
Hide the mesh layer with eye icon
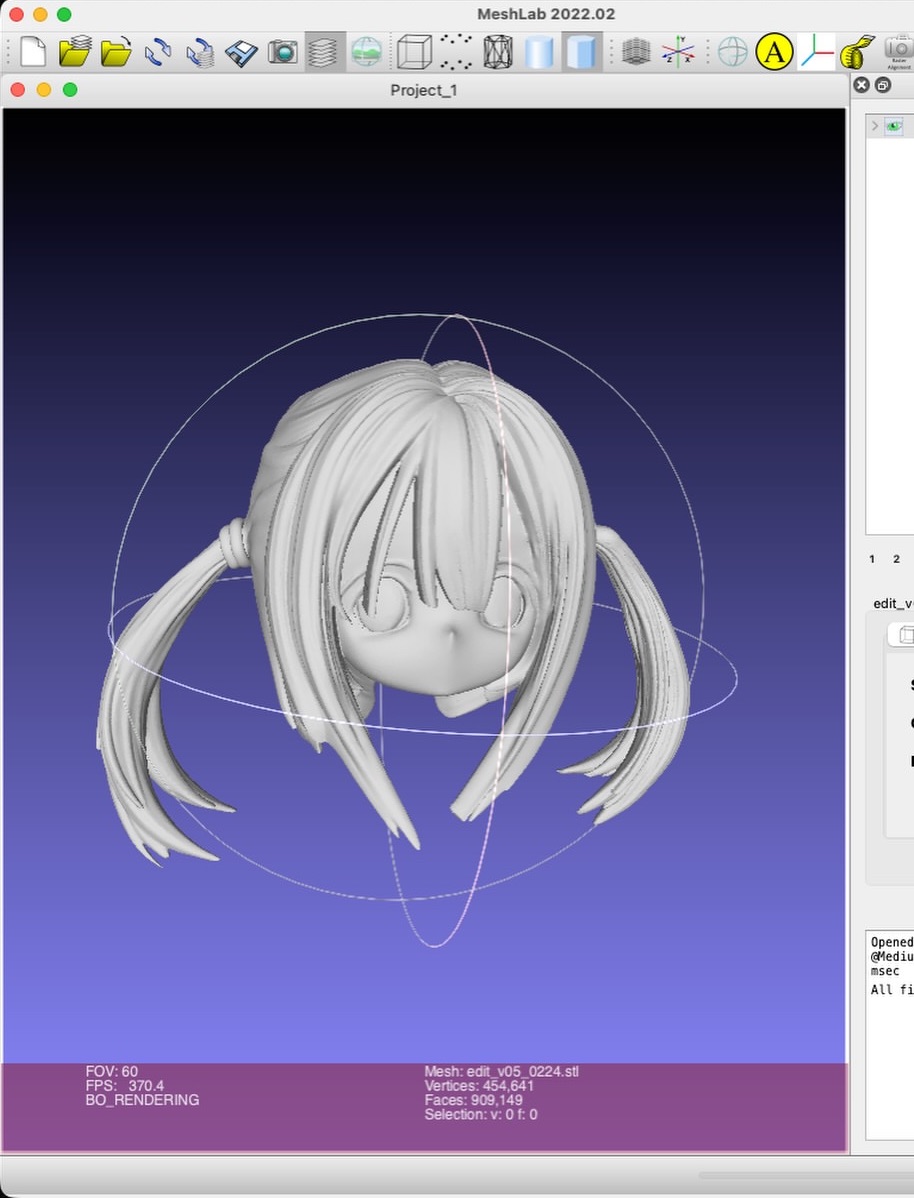pyautogui.click(x=894, y=126)
